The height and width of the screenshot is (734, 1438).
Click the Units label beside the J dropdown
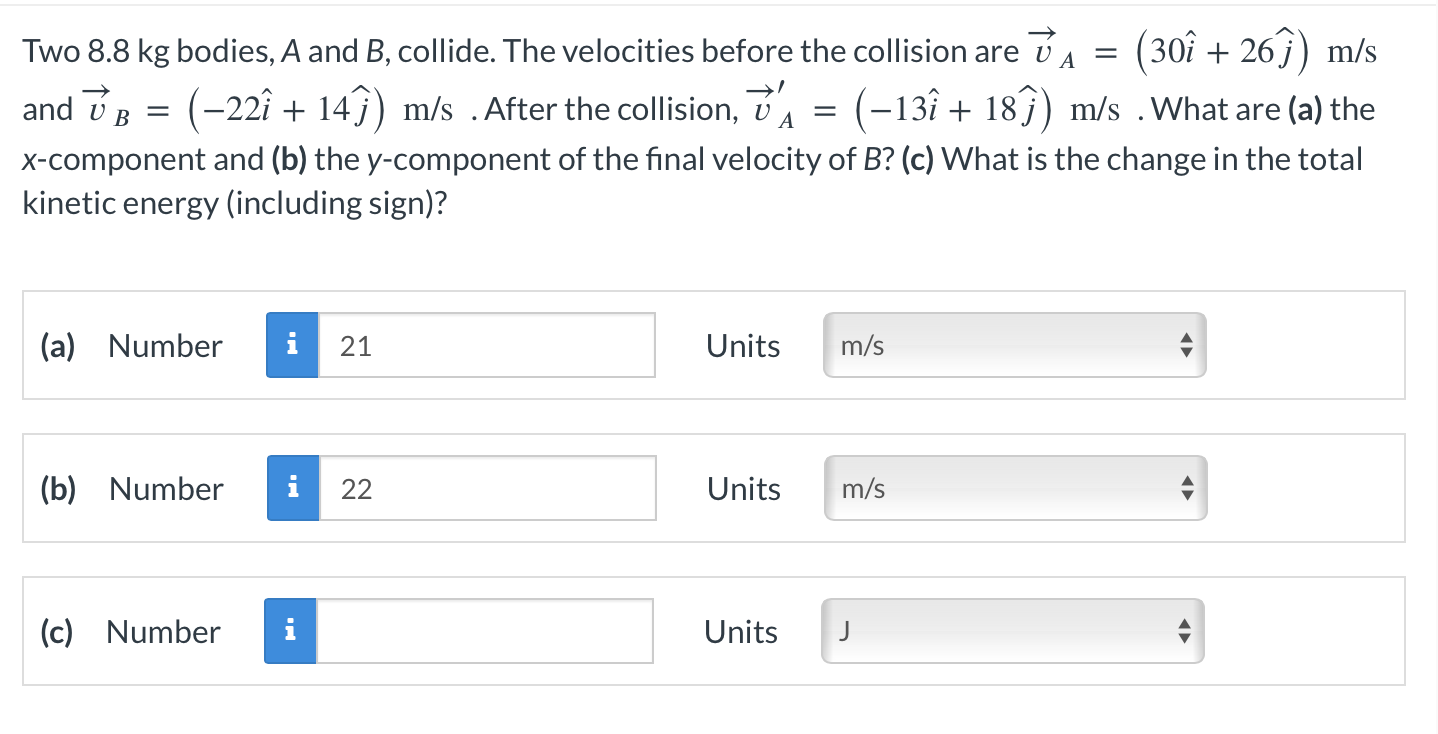point(740,631)
